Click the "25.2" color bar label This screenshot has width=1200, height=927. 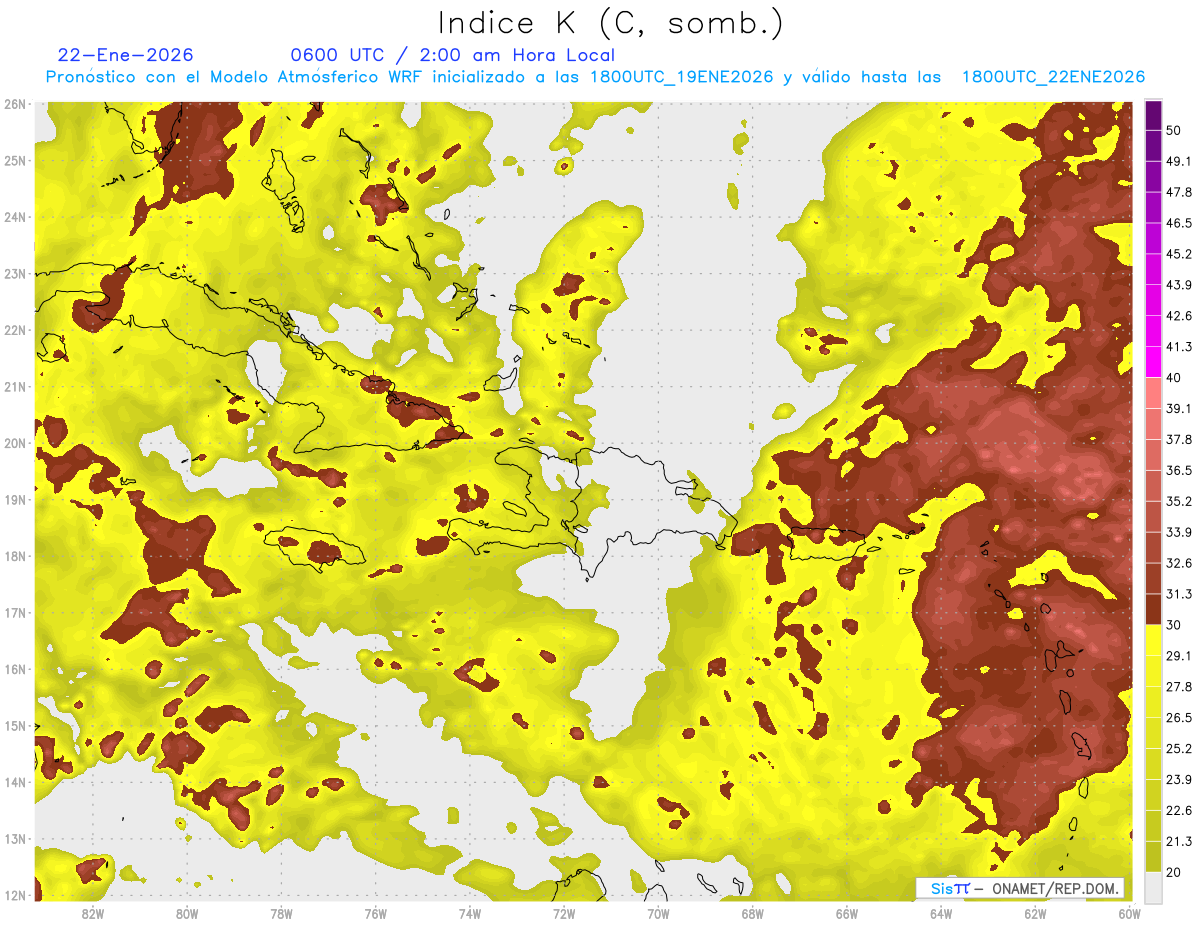coord(1179,749)
